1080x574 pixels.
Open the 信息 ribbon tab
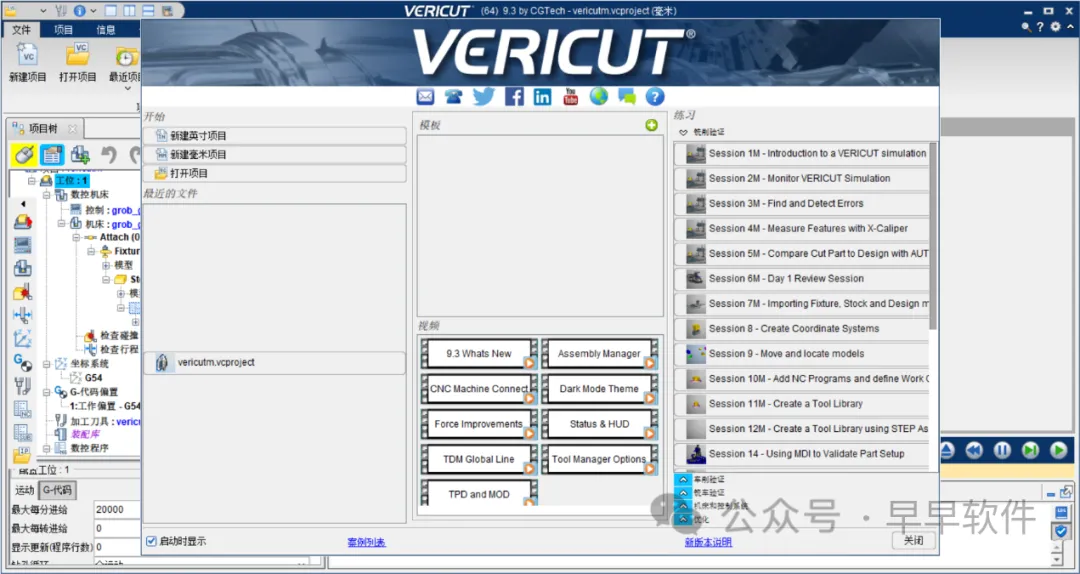[x=105, y=30]
